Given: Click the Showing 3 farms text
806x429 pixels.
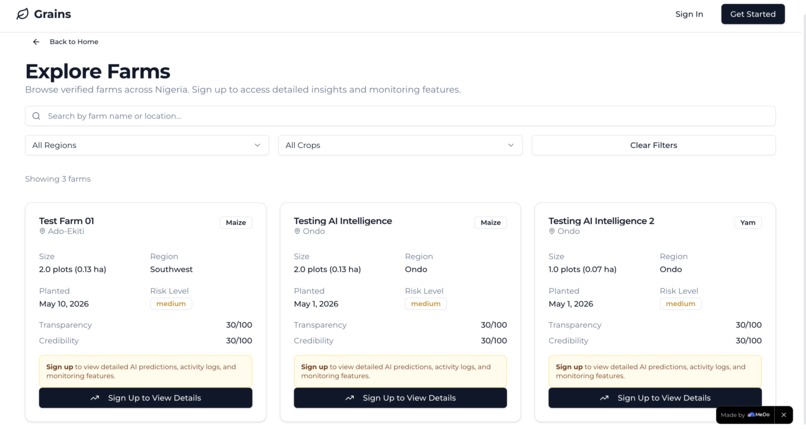Looking at the screenshot, I should 58,179.
